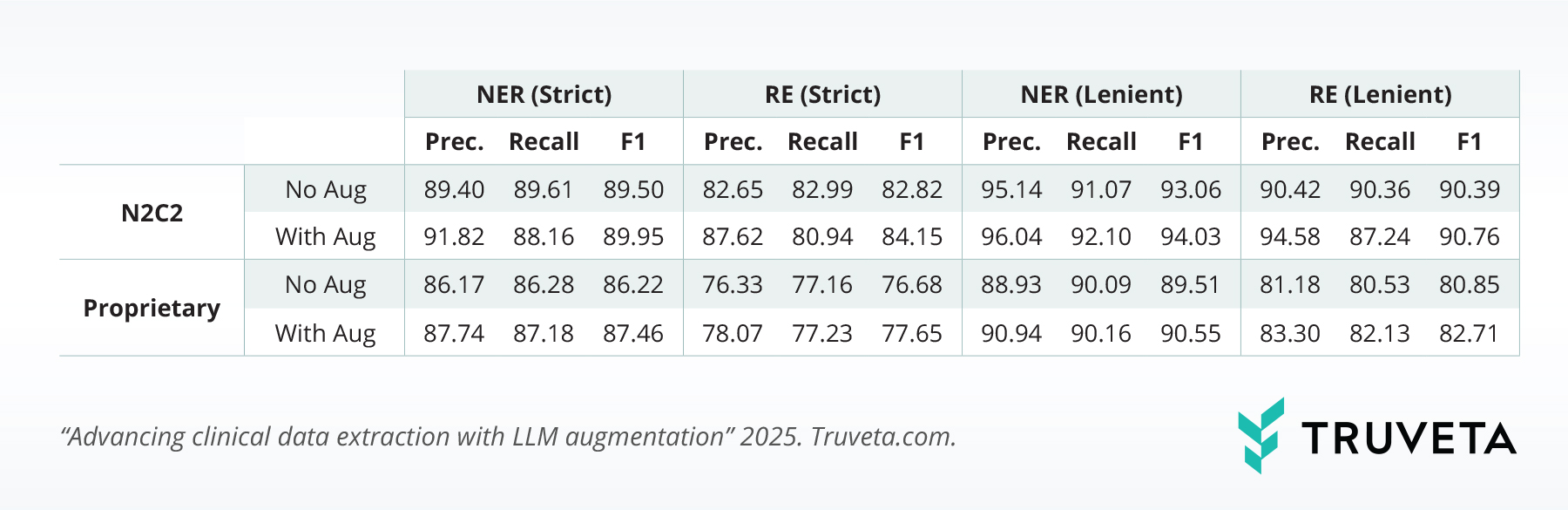Select the "RE (Strict)" column group header
The image size is (1568, 510).
(x=822, y=94)
